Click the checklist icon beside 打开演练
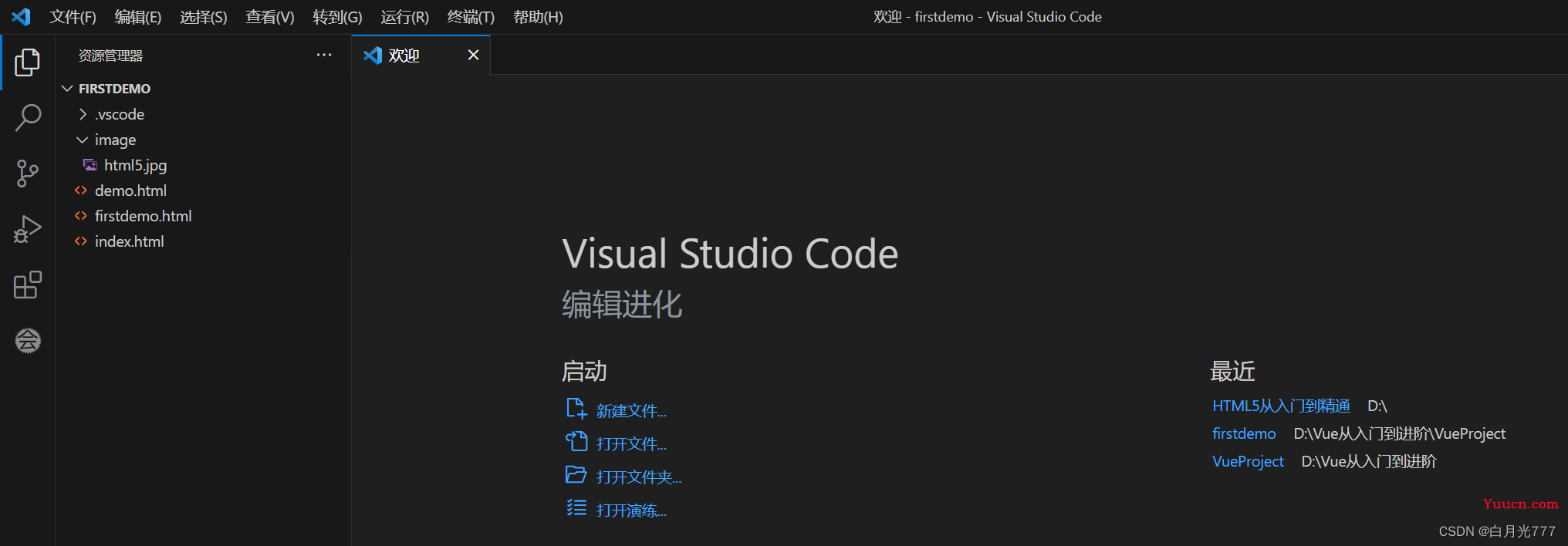The image size is (1568, 546). [x=576, y=507]
